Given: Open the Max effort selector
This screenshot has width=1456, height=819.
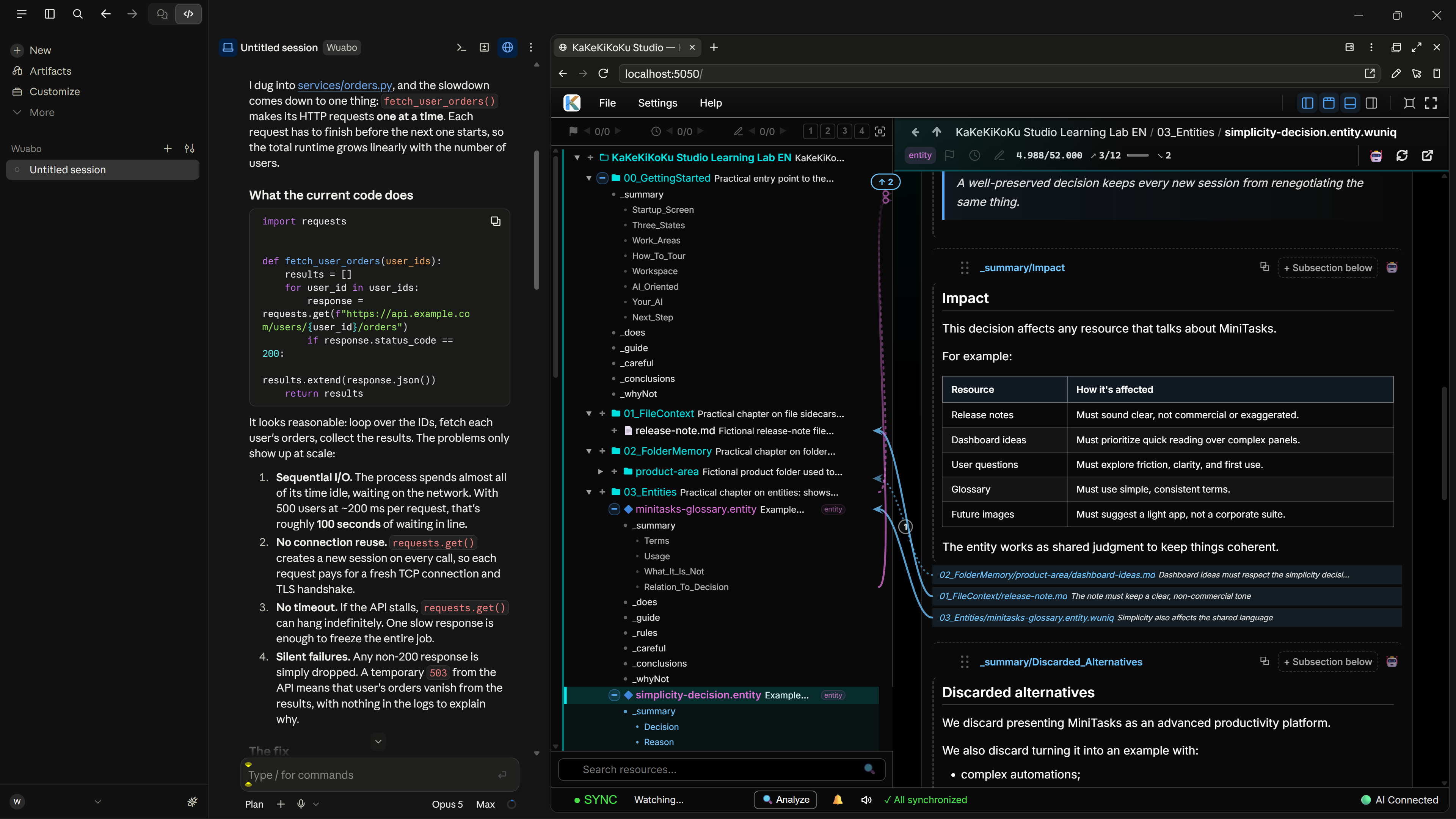Looking at the screenshot, I should pyautogui.click(x=485, y=804).
